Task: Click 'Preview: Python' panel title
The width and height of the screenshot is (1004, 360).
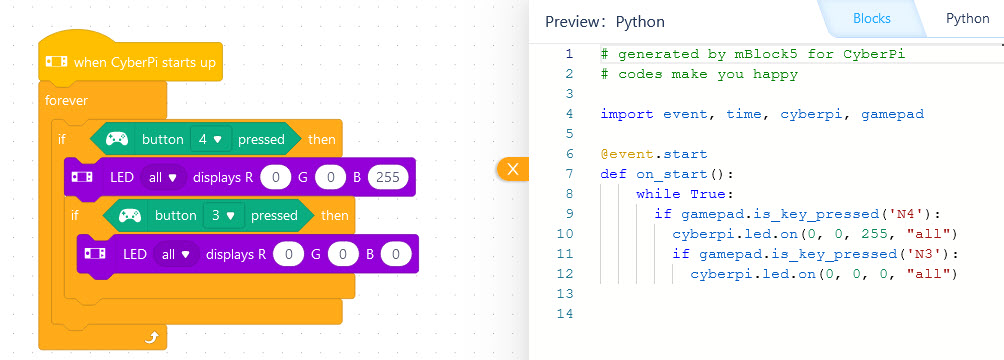Action: click(x=605, y=22)
